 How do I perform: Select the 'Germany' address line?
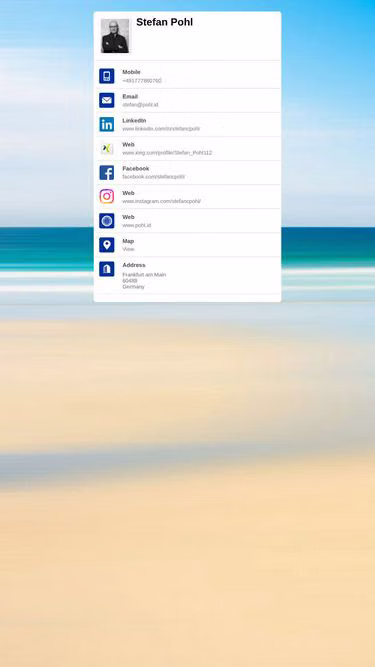[134, 287]
